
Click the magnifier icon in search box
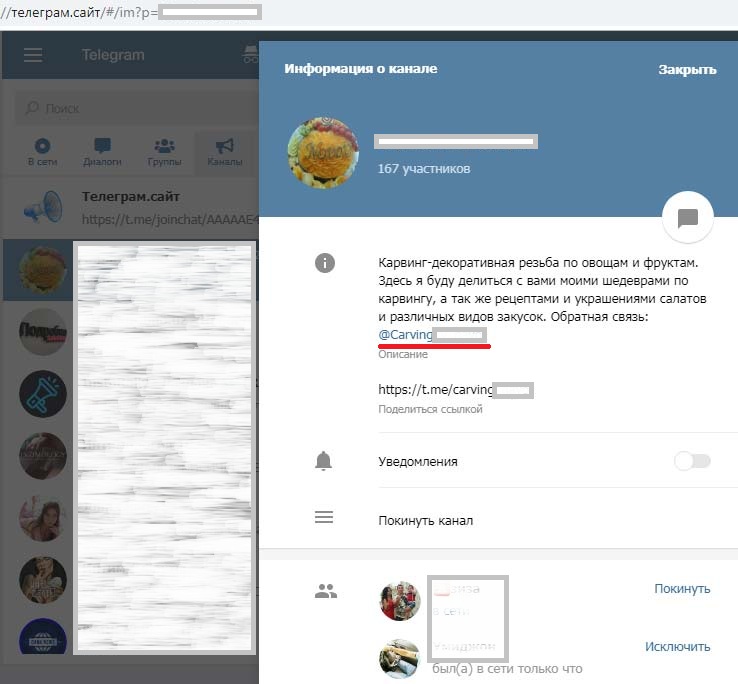coord(32,108)
